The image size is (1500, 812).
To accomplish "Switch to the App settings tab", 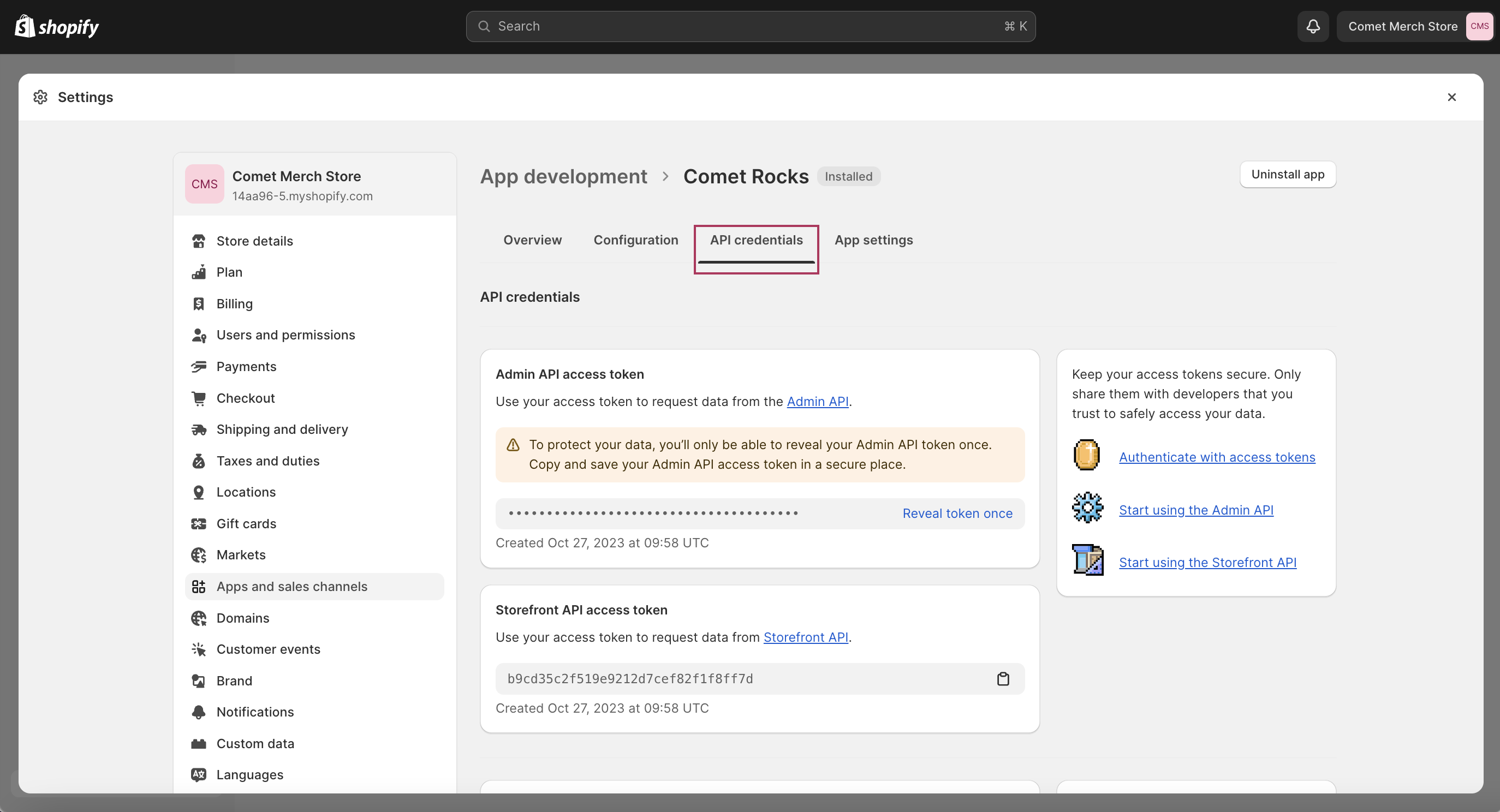I will pyautogui.click(x=873, y=240).
